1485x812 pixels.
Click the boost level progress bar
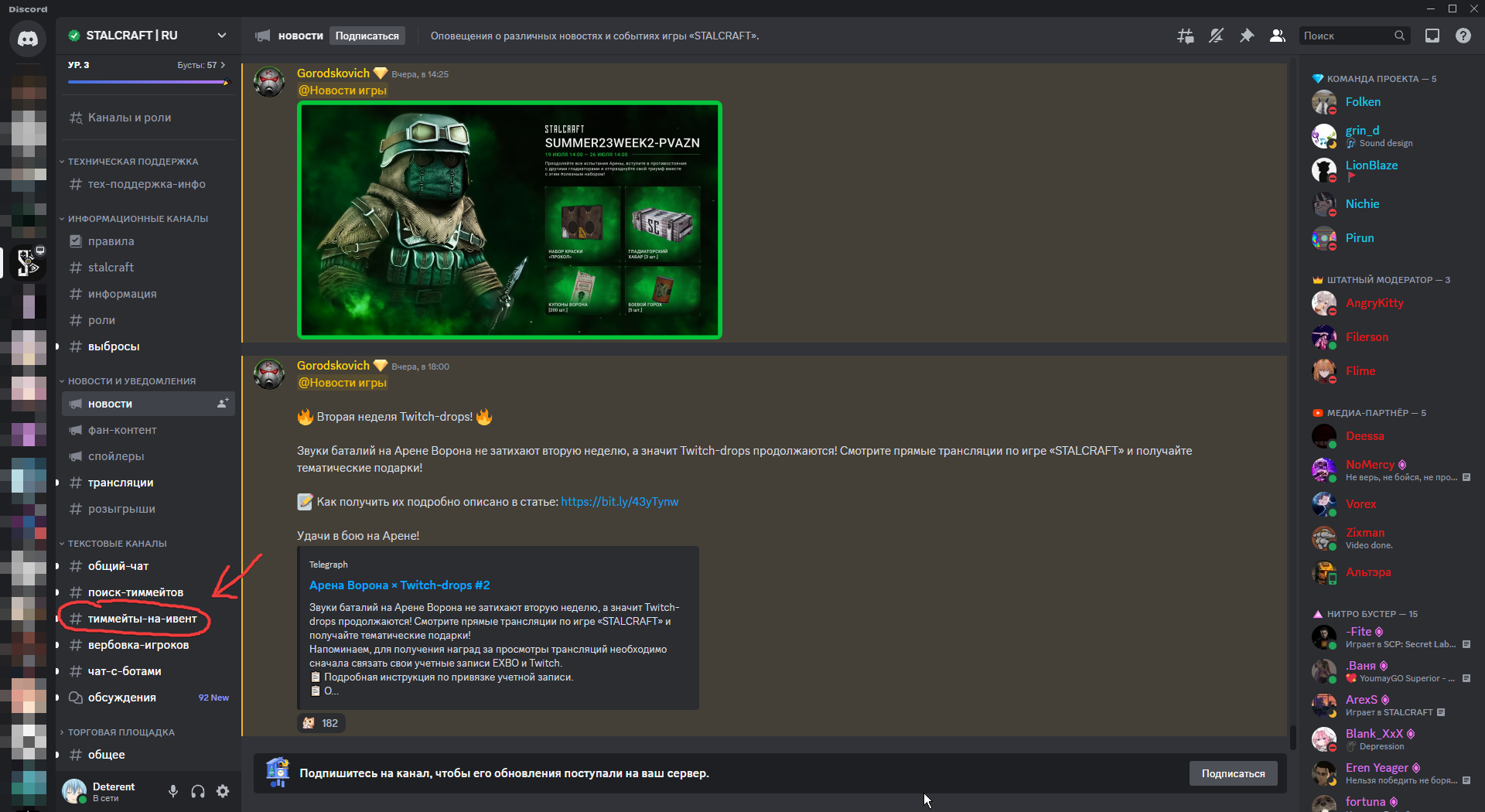coord(148,82)
